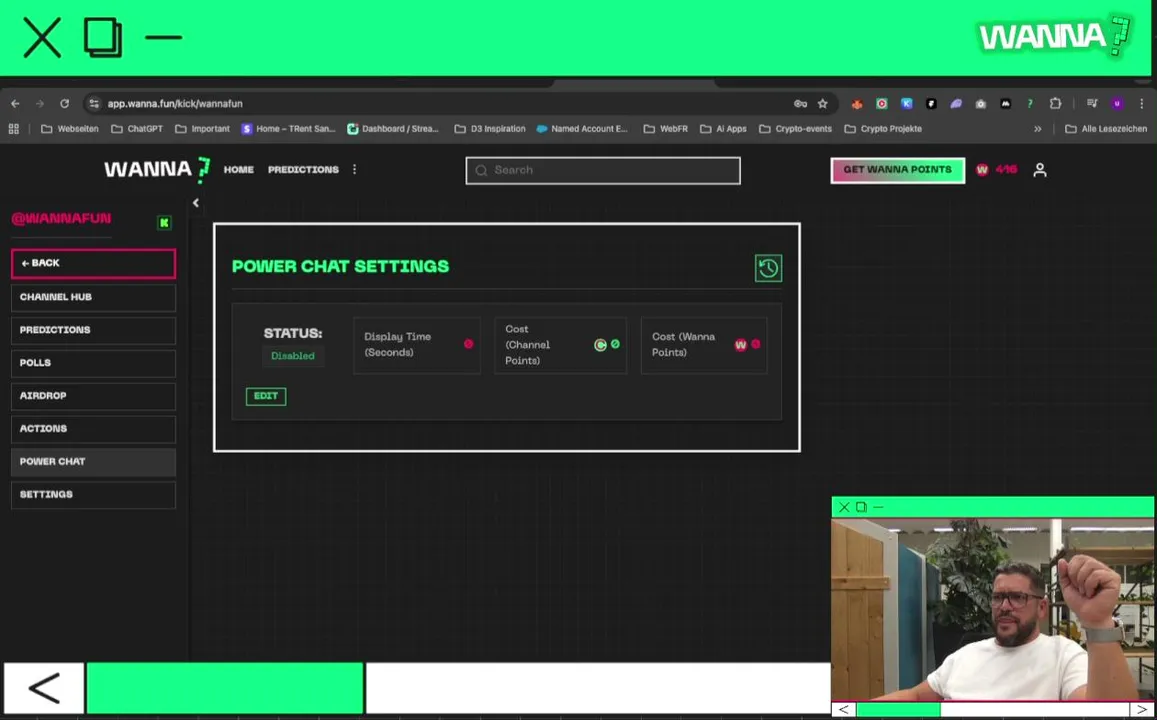
Task: Click the Kick platform badge beside @WANNAFUN
Action: (x=164, y=222)
